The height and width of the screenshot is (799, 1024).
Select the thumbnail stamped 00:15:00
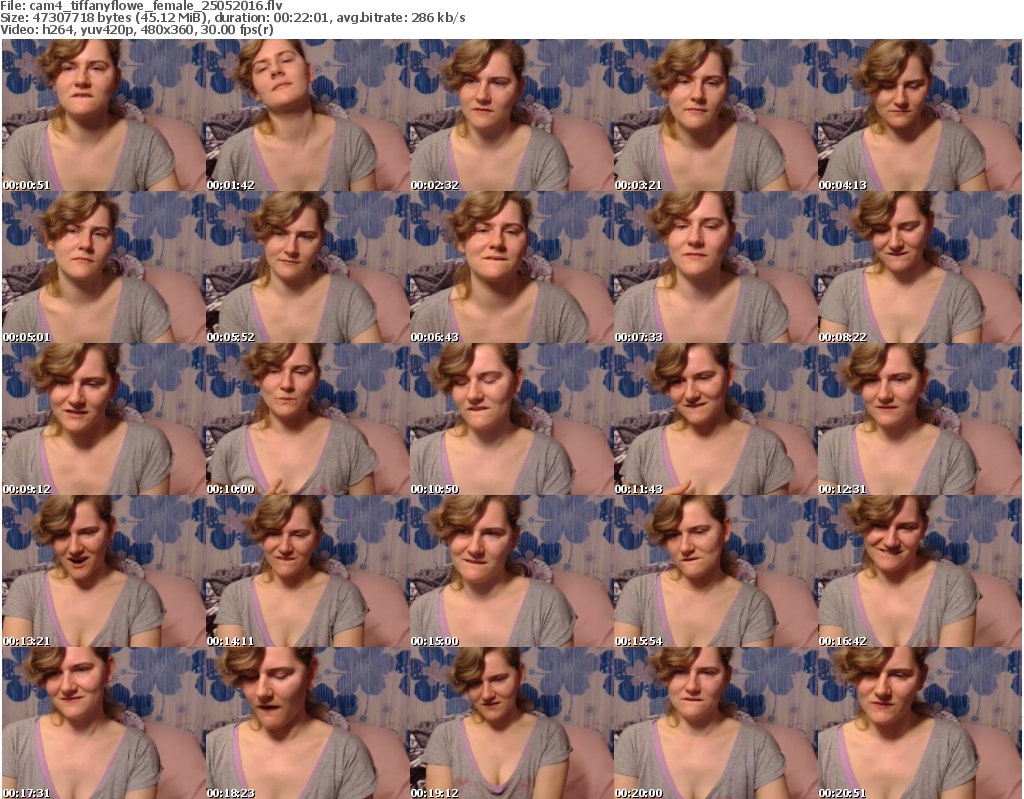click(x=511, y=571)
